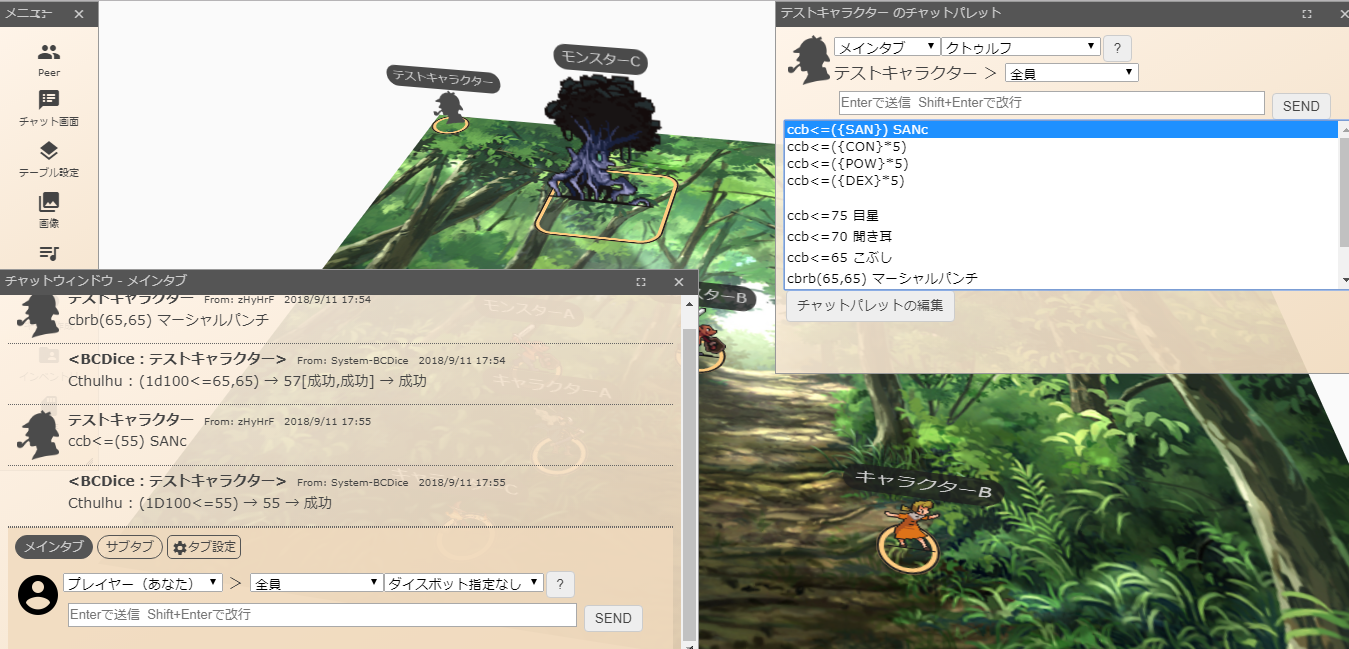Open the クトゥルフ dice bot dropdown

[x=1021, y=47]
